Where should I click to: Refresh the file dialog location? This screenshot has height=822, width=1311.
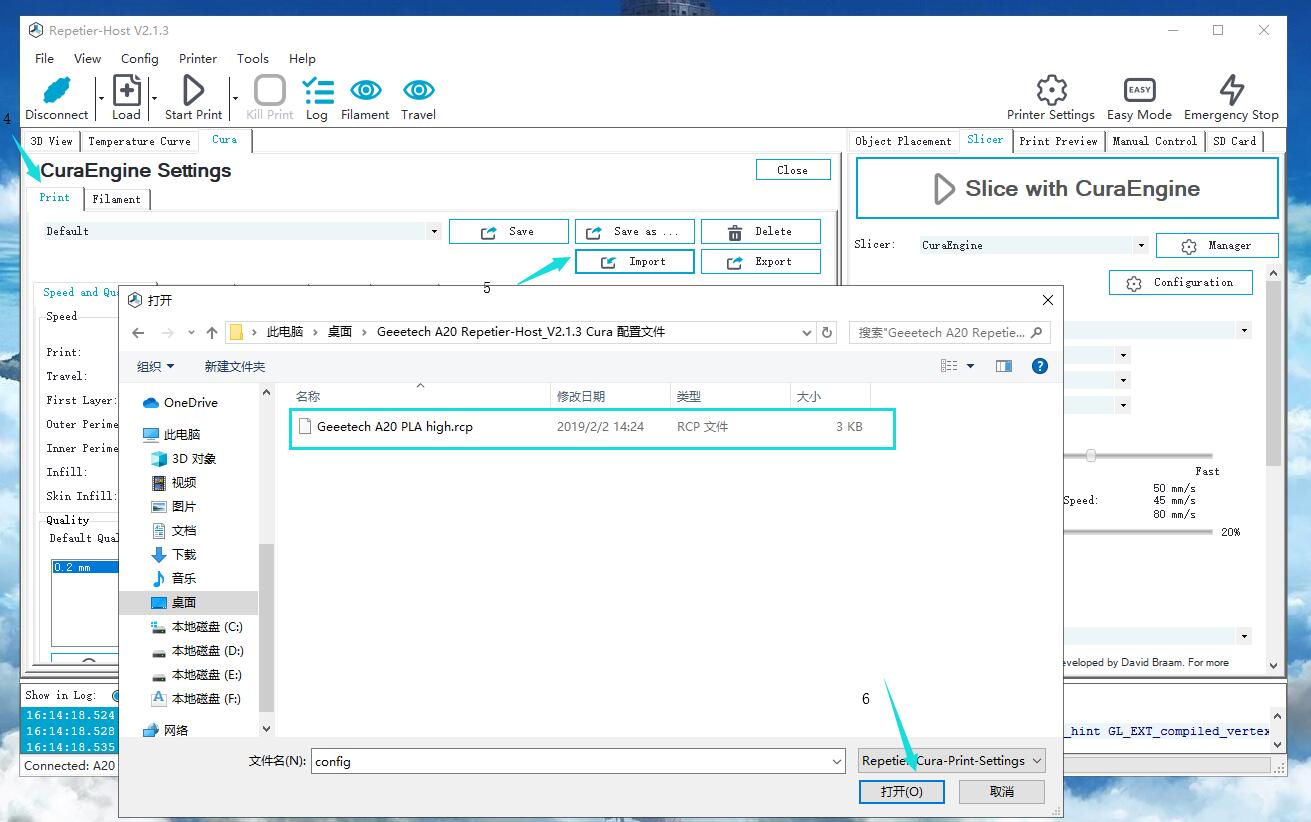click(827, 332)
